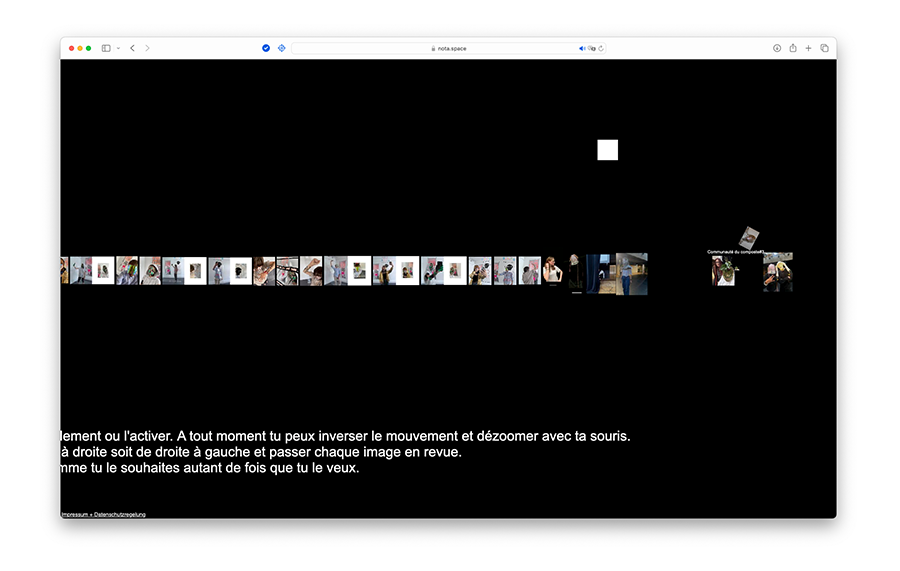Open the Safari downloads button
Image resolution: width=900 pixels, height=571 pixels.
tap(777, 48)
